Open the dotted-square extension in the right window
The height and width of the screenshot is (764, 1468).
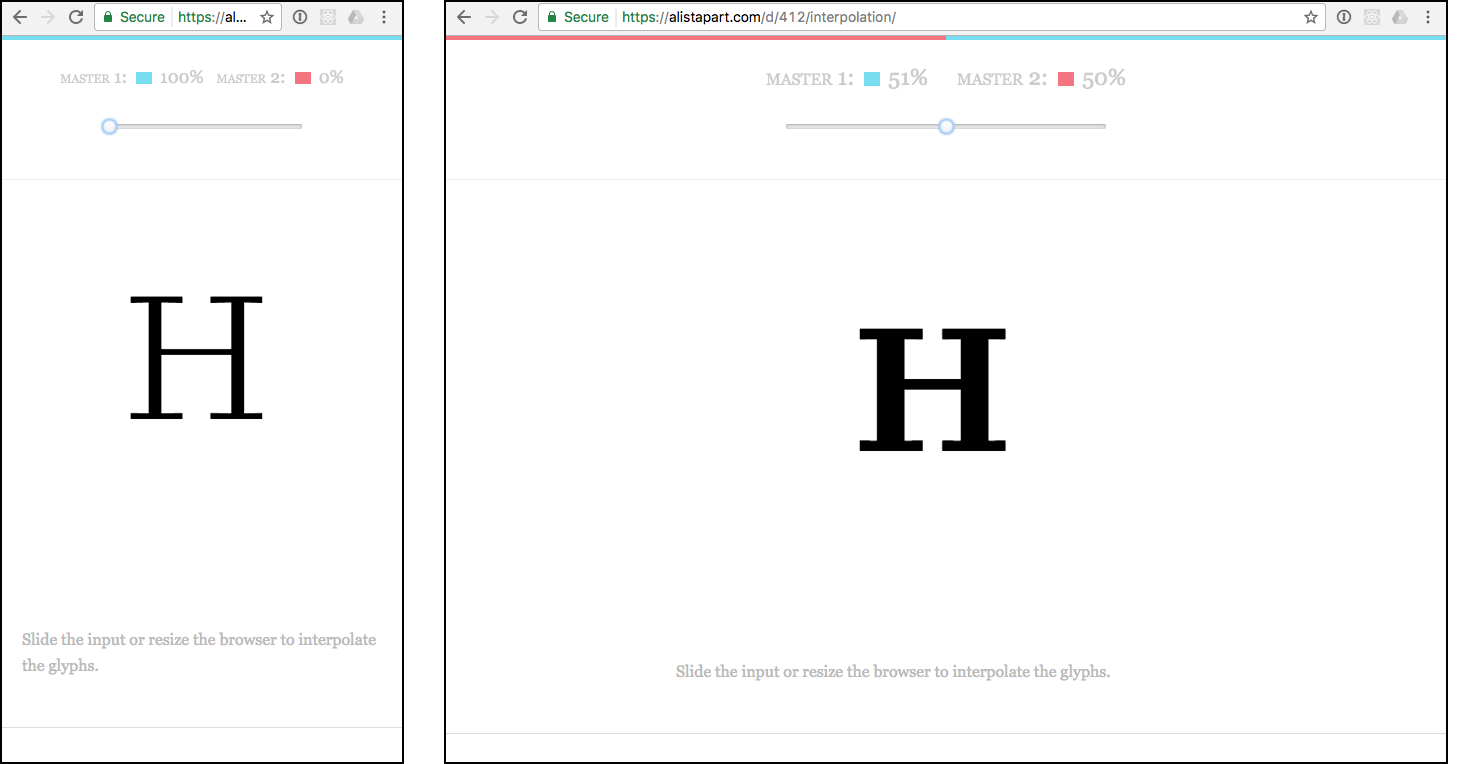click(1372, 18)
